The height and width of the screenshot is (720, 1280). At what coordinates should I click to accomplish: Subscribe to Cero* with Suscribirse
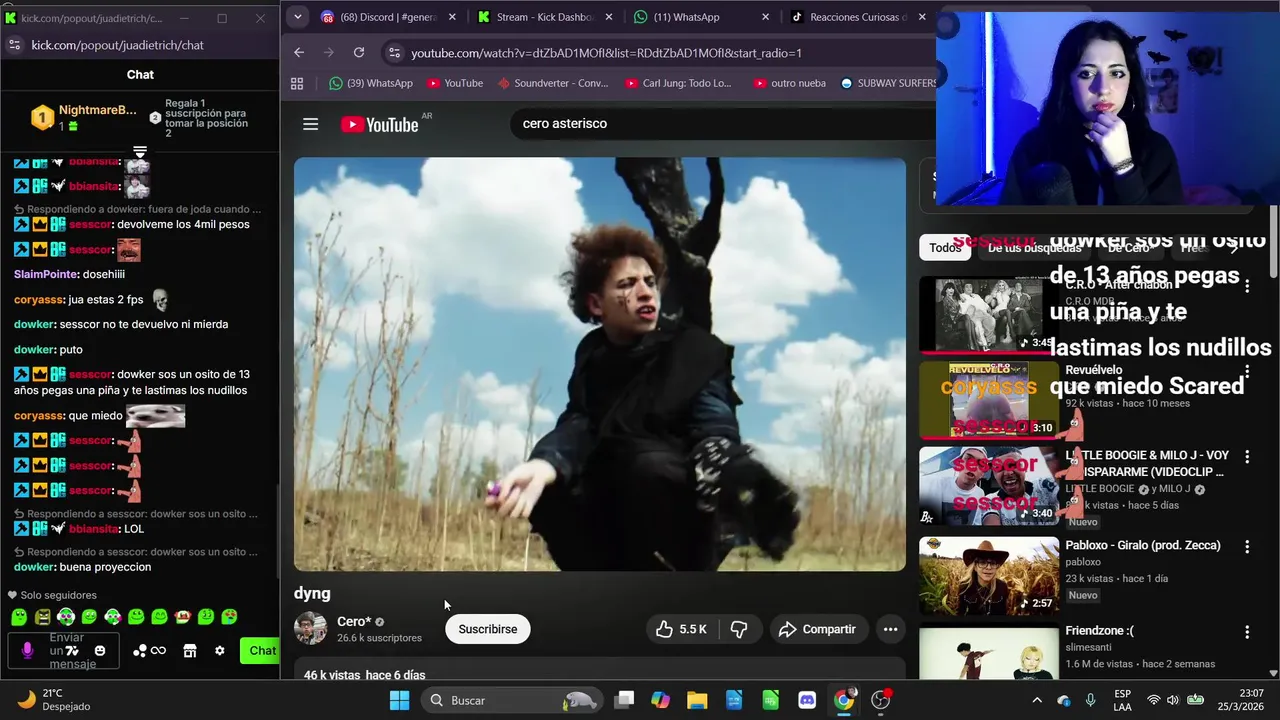pos(488,629)
